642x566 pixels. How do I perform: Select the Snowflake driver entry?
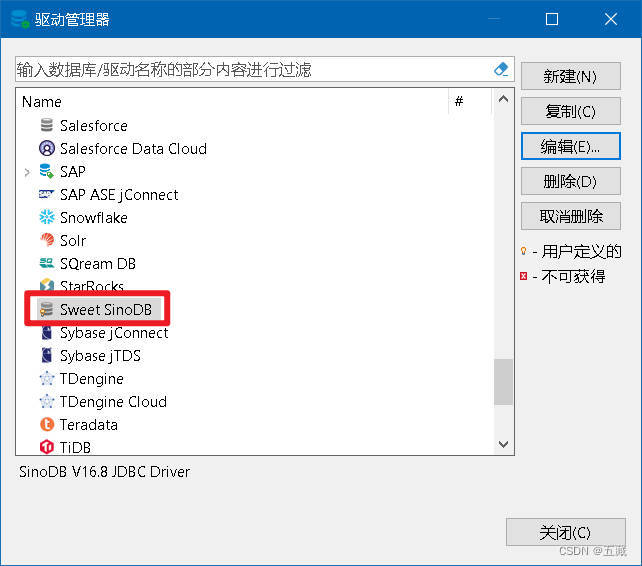(93, 217)
